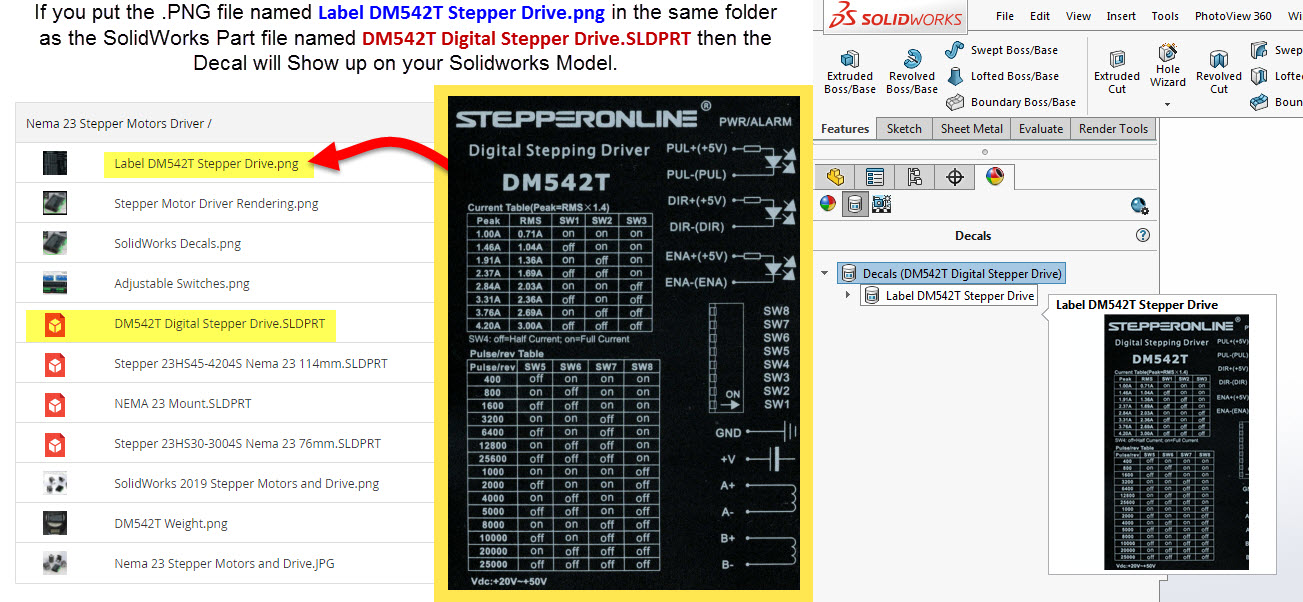Activate the Extruded Cut tool

(1117, 72)
